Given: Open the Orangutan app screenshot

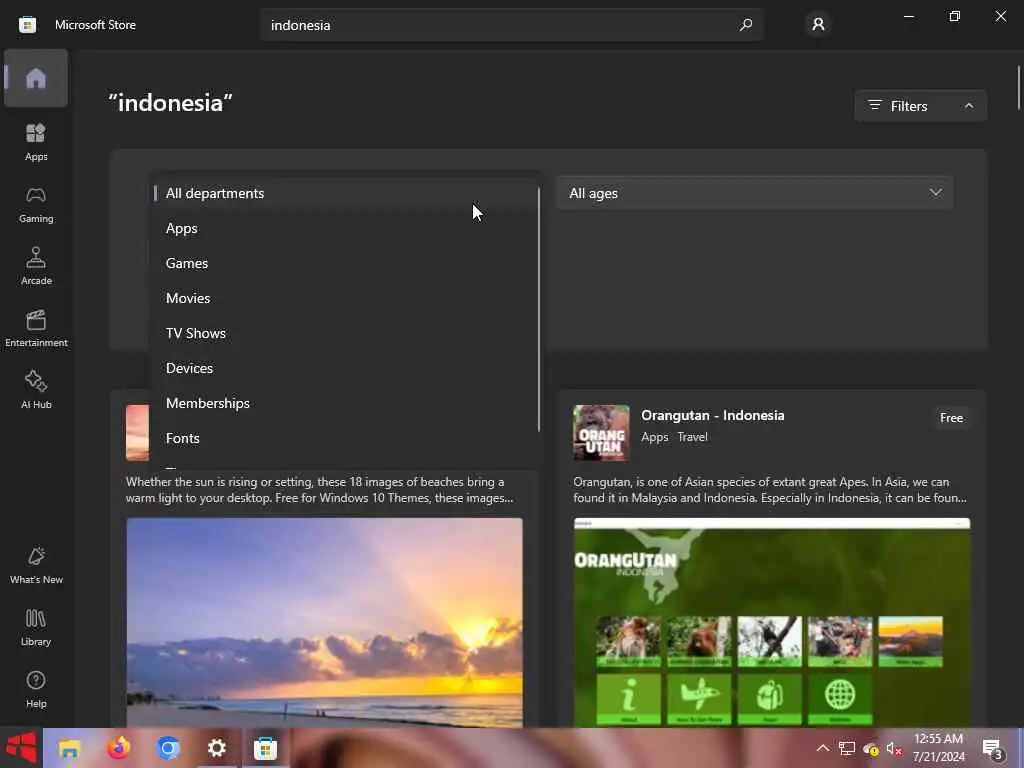Looking at the screenshot, I should click(772, 622).
